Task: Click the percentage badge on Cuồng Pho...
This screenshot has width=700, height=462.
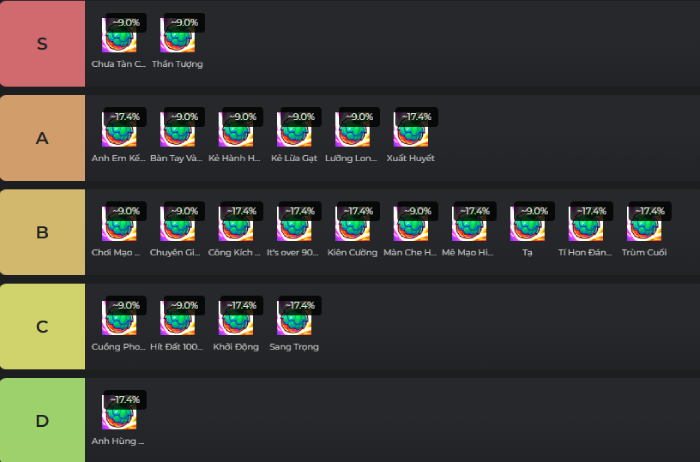Action: tap(126, 305)
